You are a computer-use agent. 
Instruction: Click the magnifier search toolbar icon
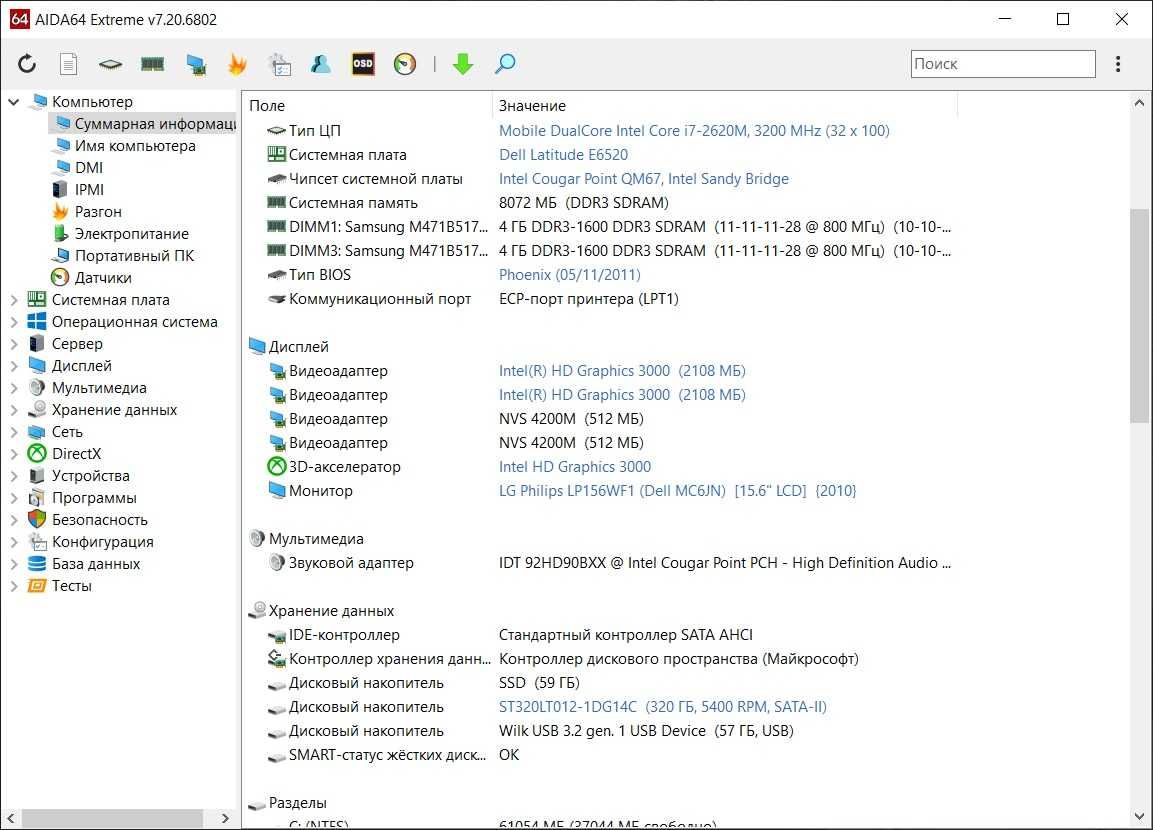coord(505,64)
